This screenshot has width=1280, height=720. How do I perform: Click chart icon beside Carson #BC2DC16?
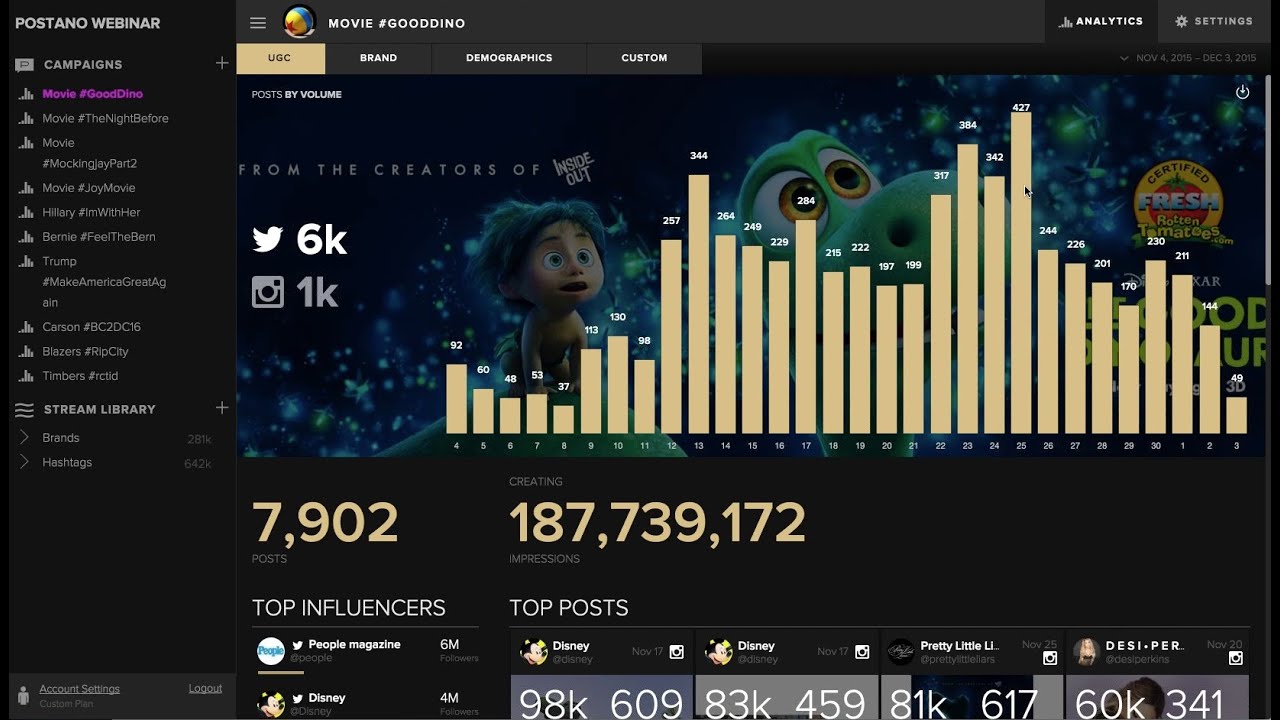point(26,328)
